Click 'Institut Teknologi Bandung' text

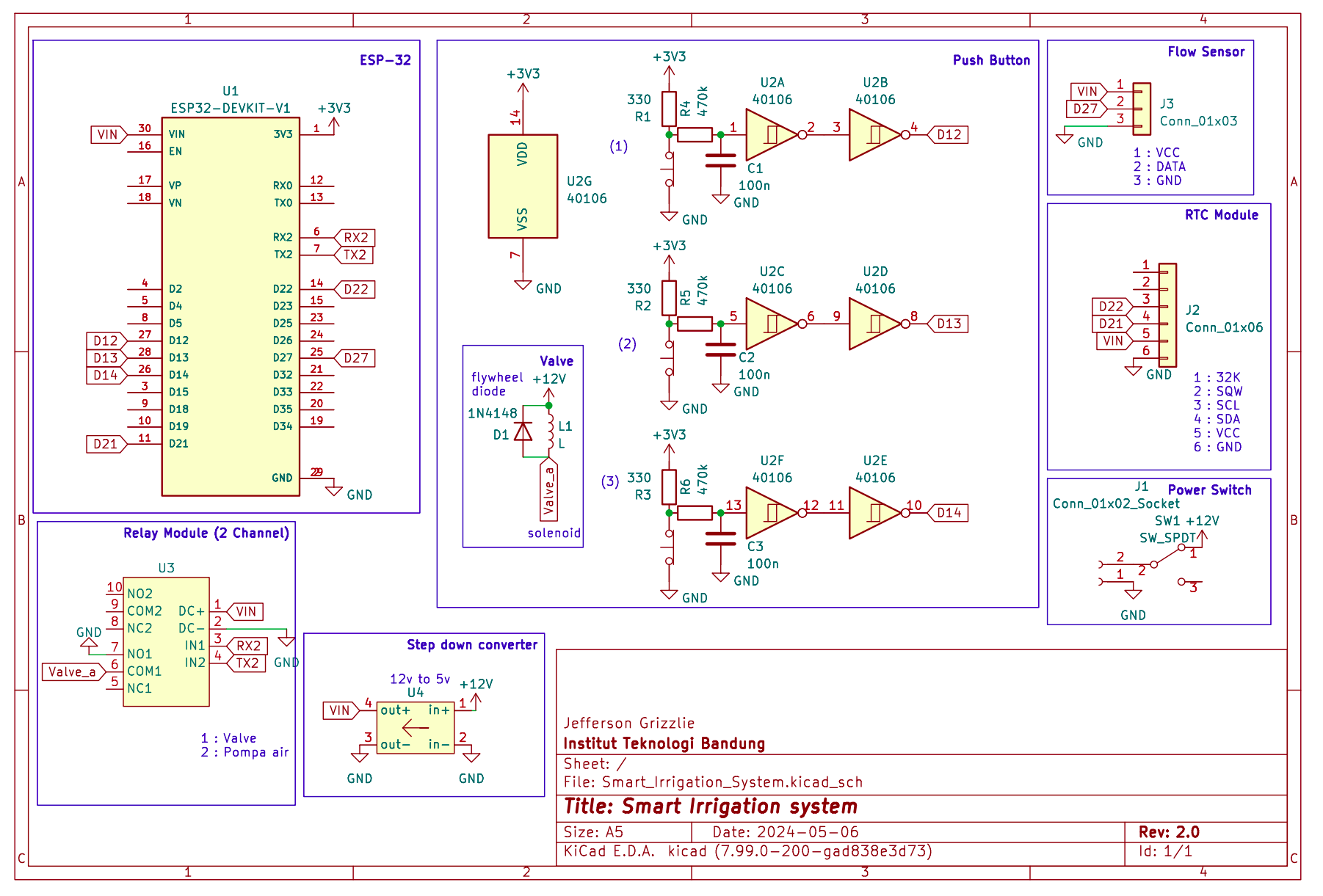point(664,743)
